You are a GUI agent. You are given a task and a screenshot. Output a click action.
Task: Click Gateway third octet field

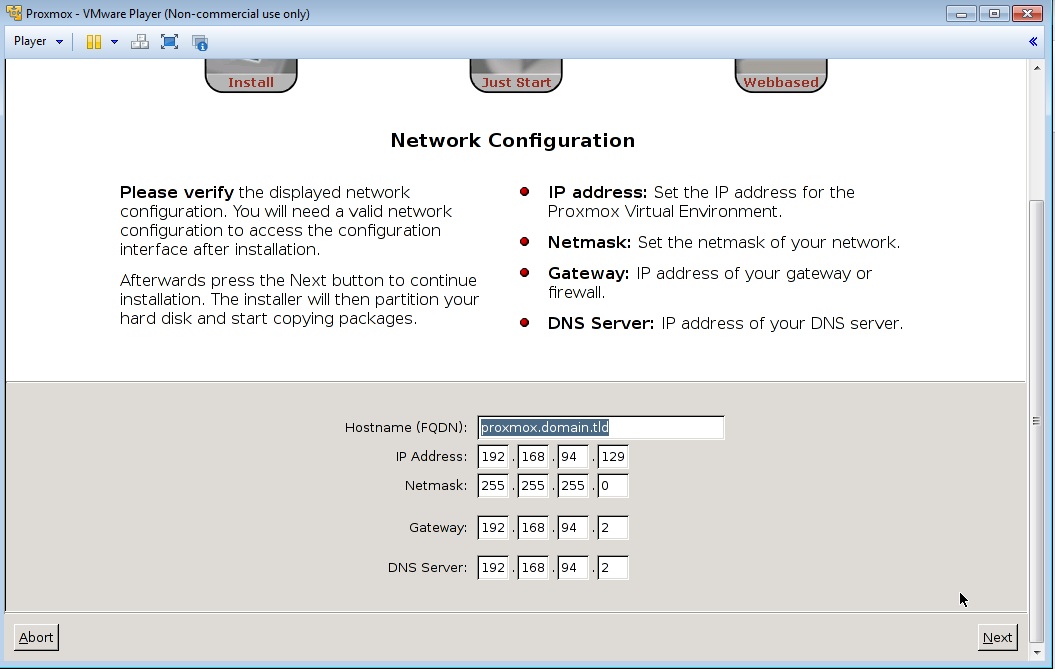click(573, 528)
